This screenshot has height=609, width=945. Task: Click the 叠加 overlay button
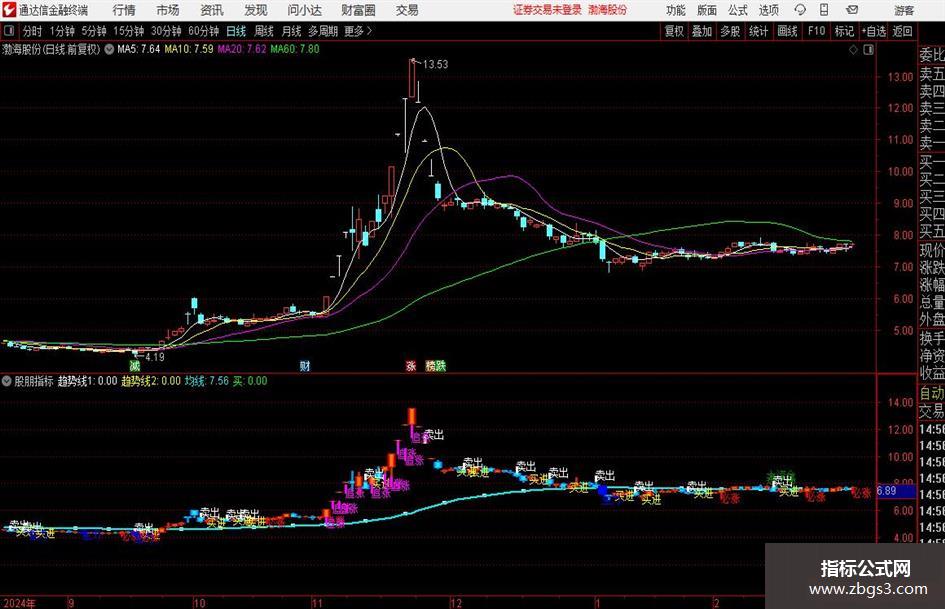coord(702,31)
